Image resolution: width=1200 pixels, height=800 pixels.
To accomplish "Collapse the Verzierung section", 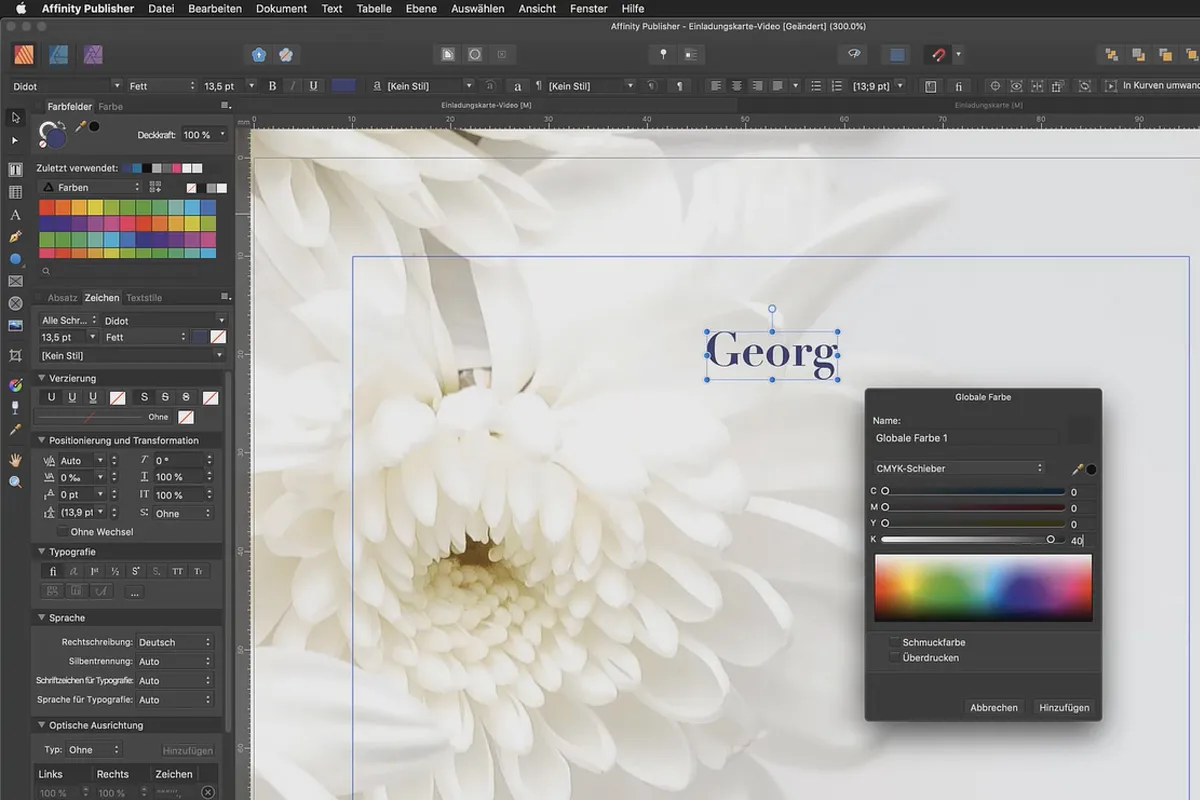I will tap(42, 378).
